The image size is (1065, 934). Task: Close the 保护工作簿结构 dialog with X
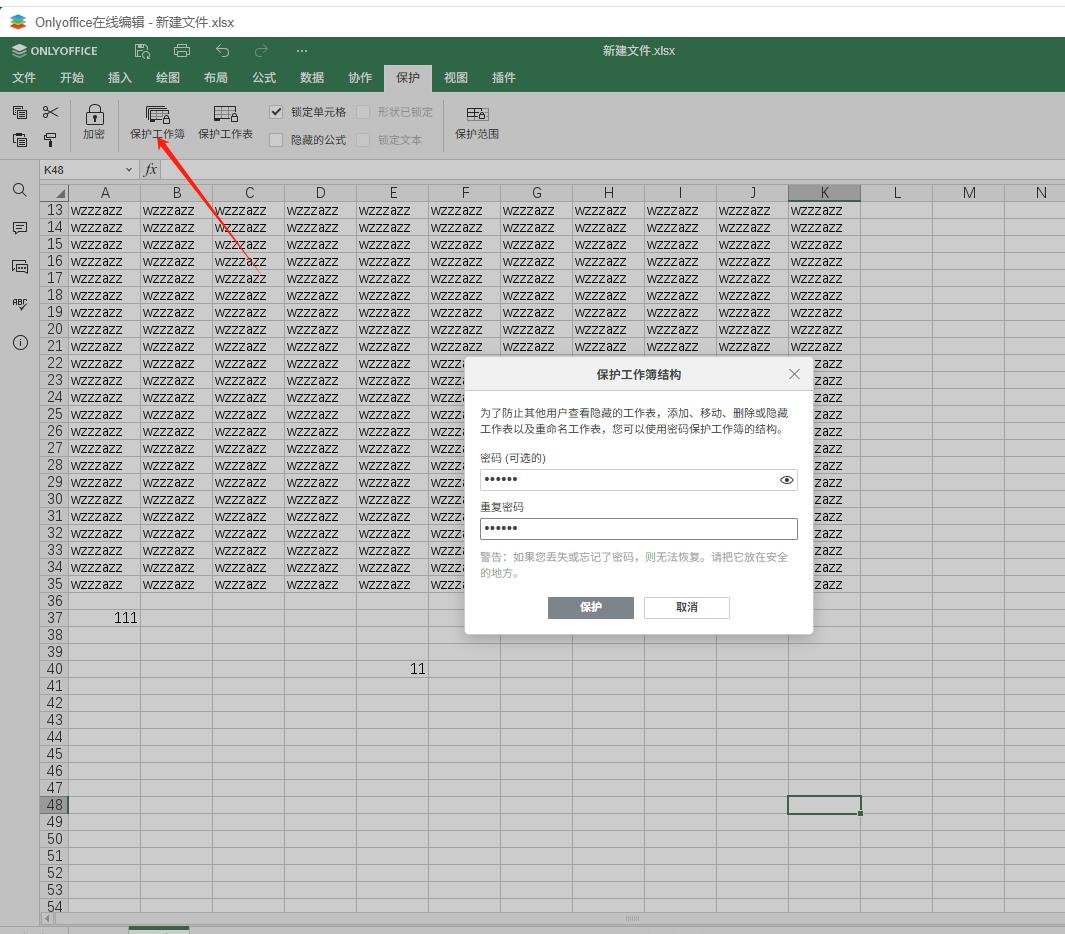794,374
